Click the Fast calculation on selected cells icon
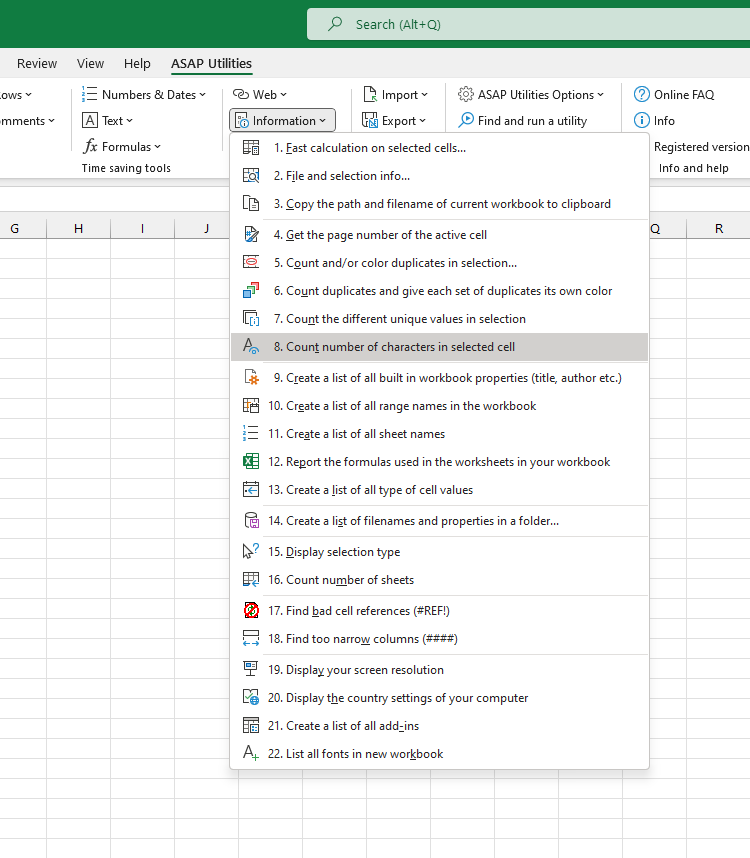 click(251, 148)
